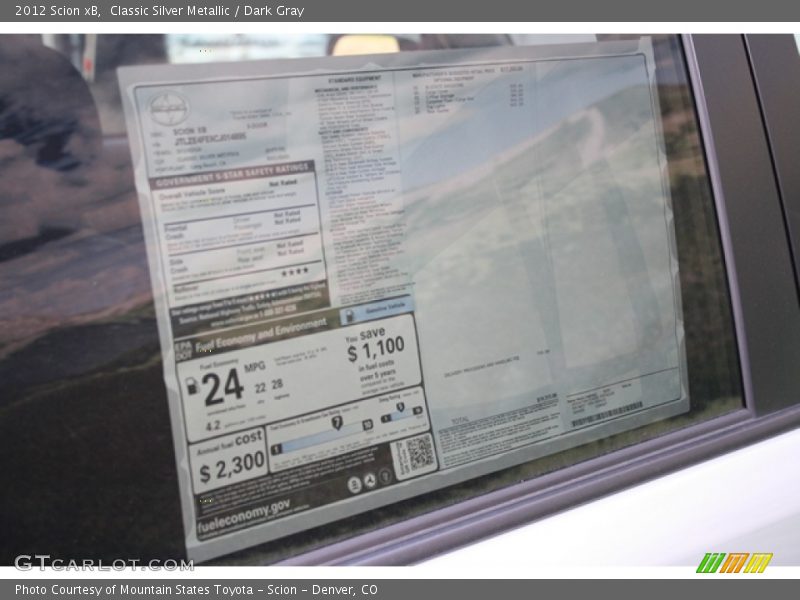Image resolution: width=800 pixels, height=600 pixels.
Task: Click the Scion logo on the sticker
Action: (168, 104)
